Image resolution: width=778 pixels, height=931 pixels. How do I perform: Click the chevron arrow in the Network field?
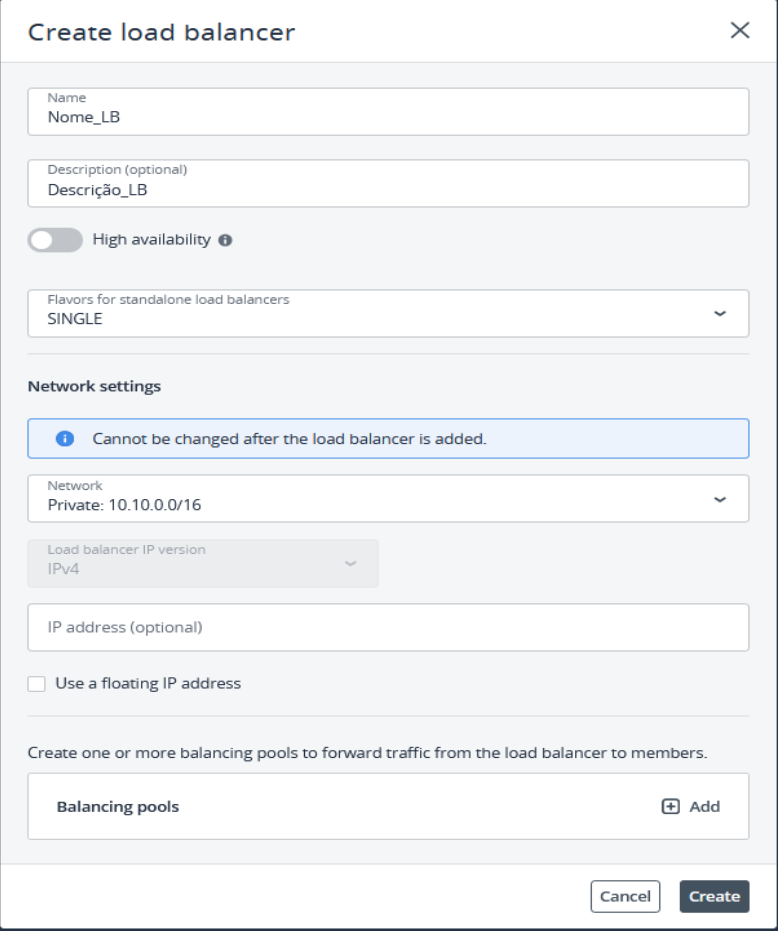click(x=720, y=499)
